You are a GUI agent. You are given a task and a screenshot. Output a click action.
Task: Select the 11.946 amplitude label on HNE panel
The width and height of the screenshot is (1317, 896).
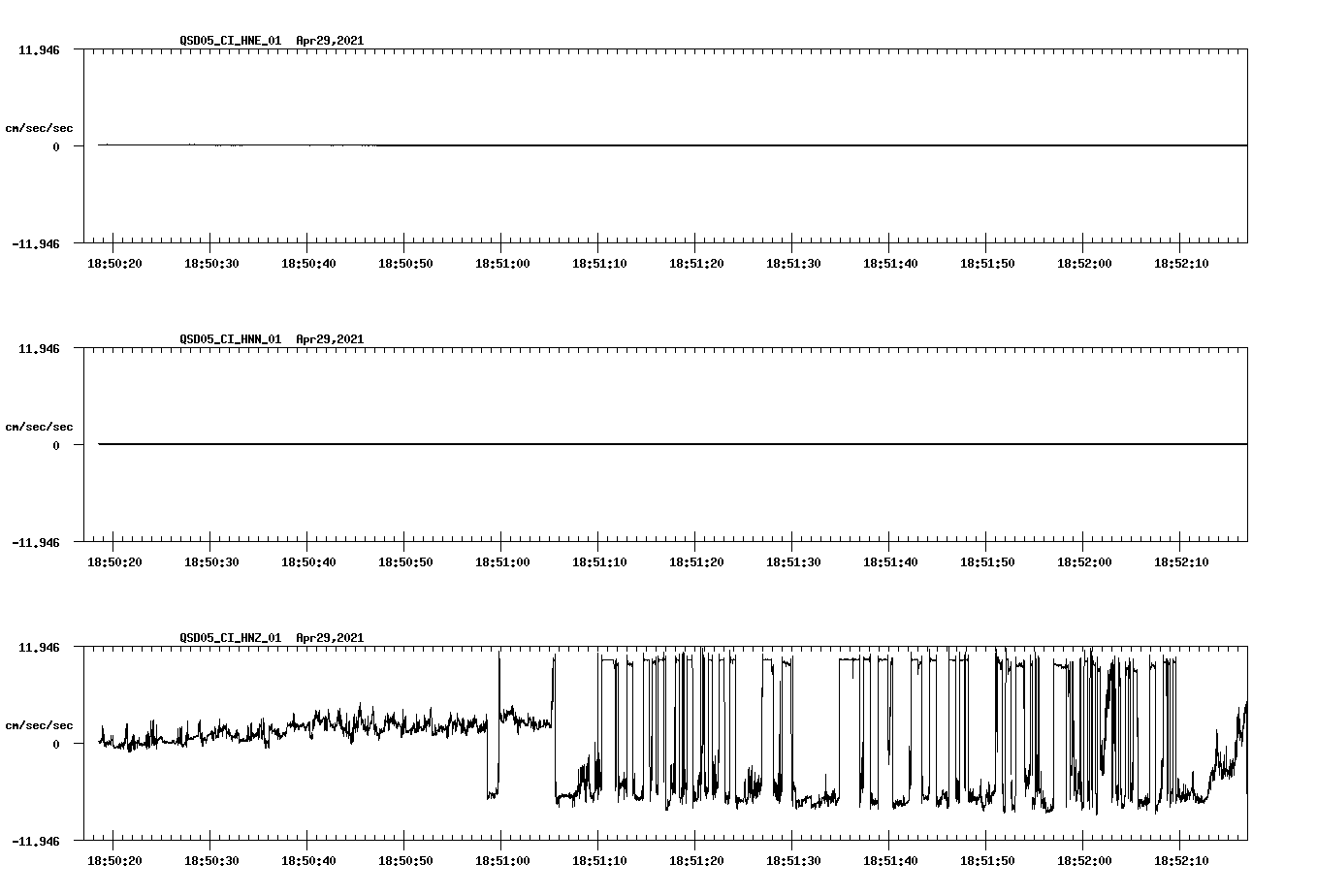click(39, 48)
